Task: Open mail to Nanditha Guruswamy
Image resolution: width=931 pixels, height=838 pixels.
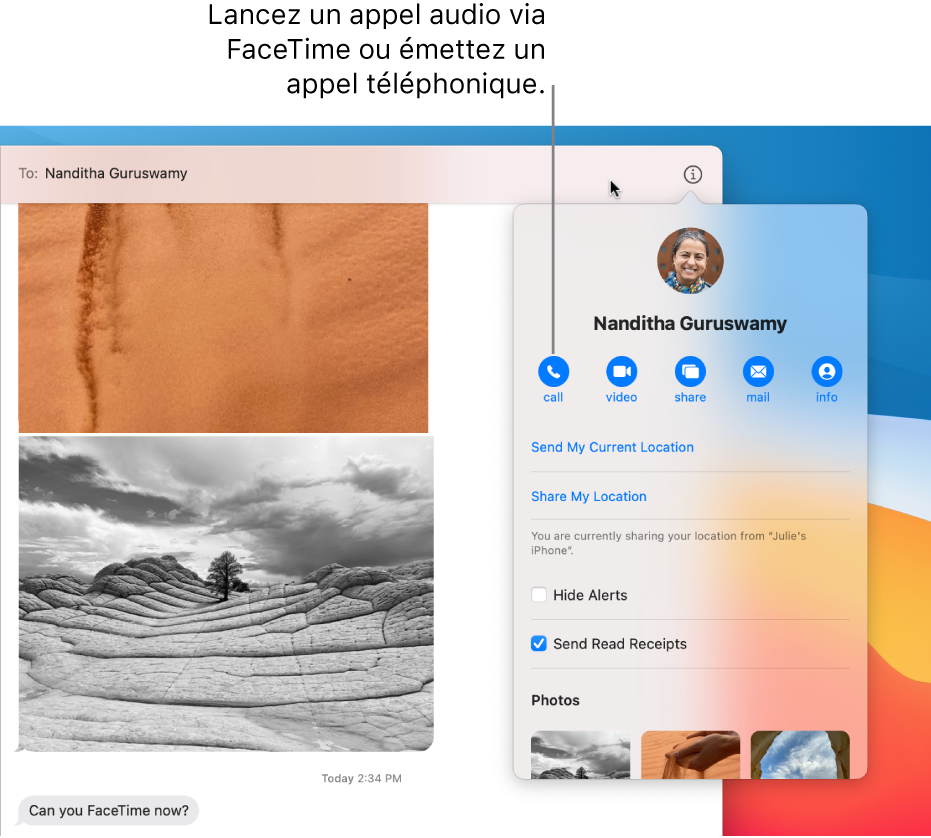Action: 758,372
